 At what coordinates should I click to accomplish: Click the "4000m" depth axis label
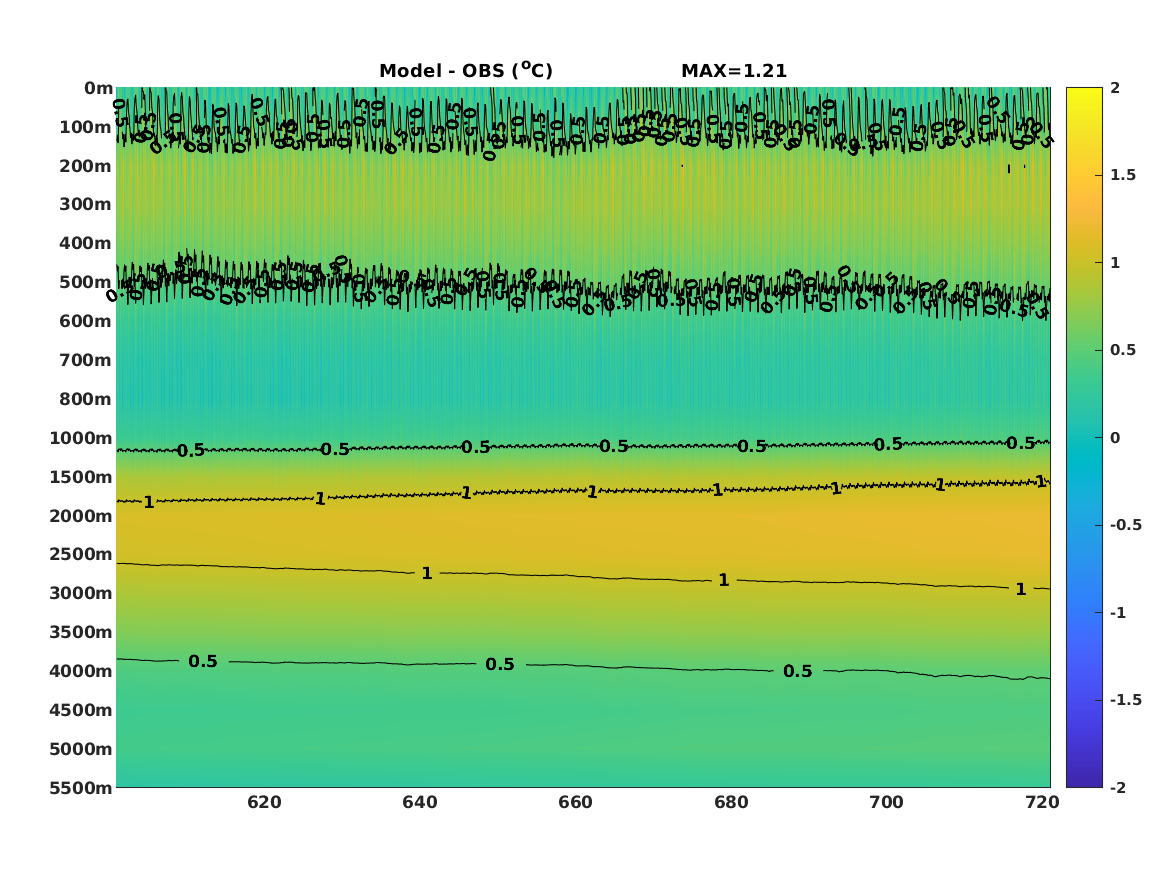coord(81,671)
